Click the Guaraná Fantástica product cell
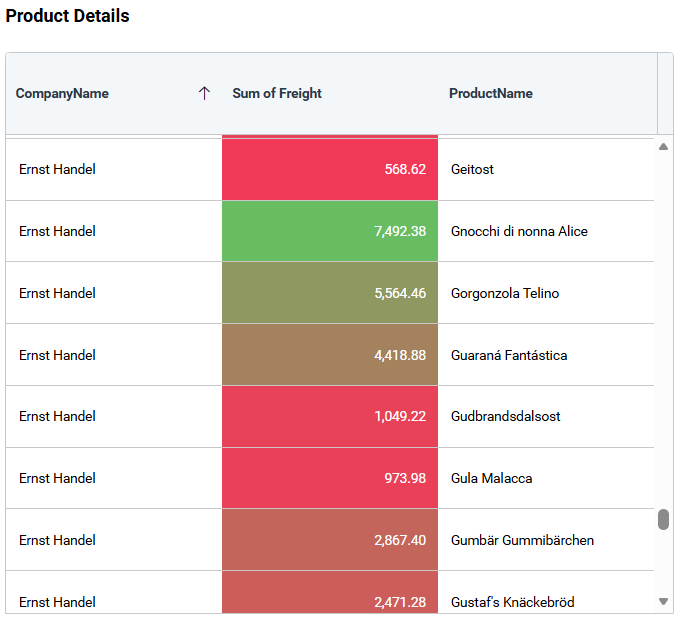The height and width of the screenshot is (620, 680). 509,355
